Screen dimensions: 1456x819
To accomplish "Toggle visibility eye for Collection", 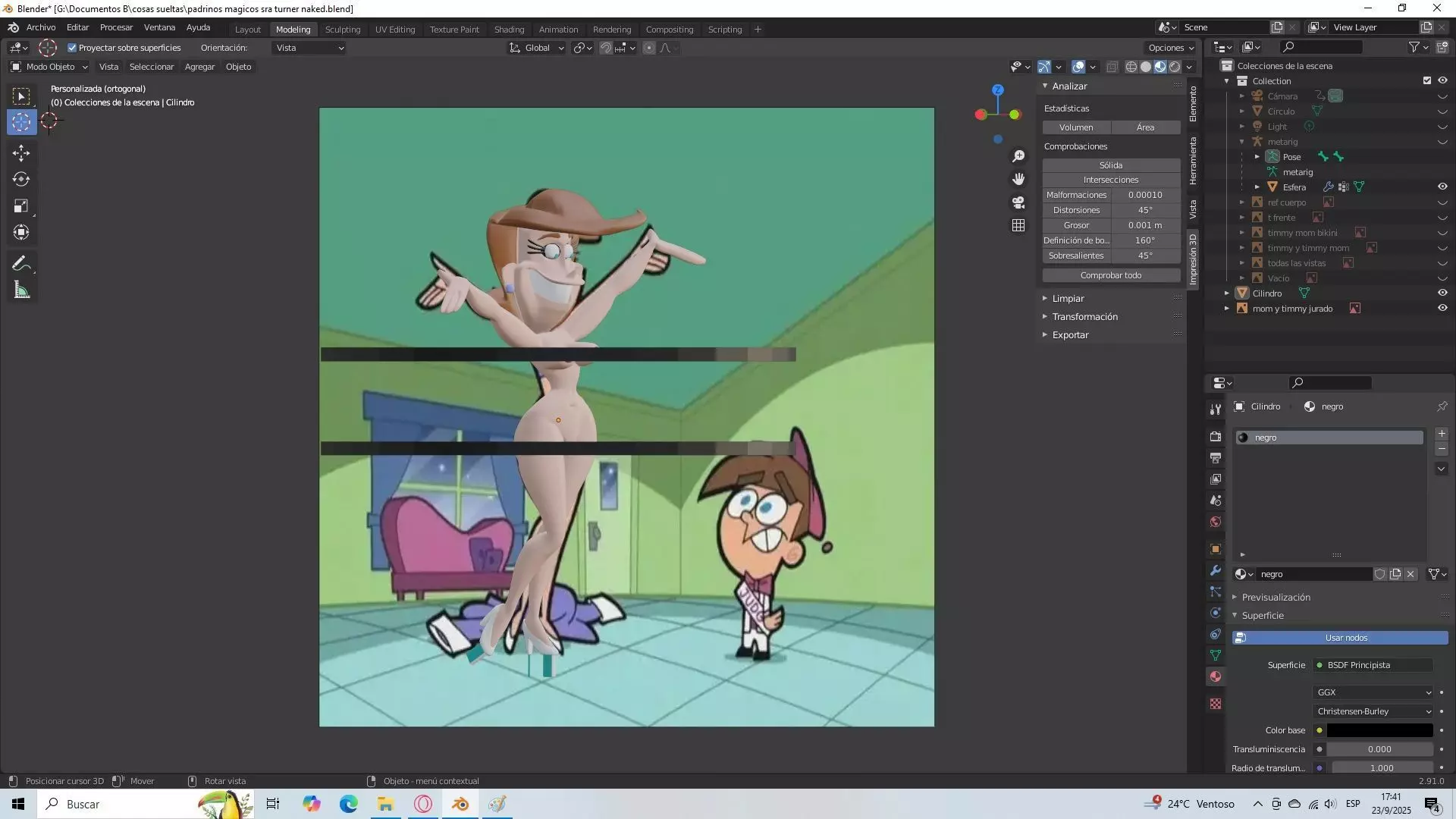I will (x=1442, y=80).
